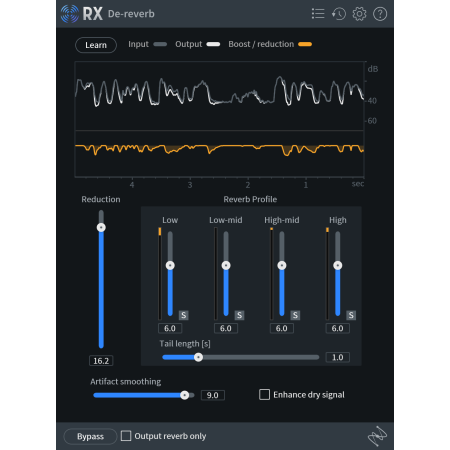
Task: Enable Output reverb only checkbox
Action: pyautogui.click(x=126, y=436)
